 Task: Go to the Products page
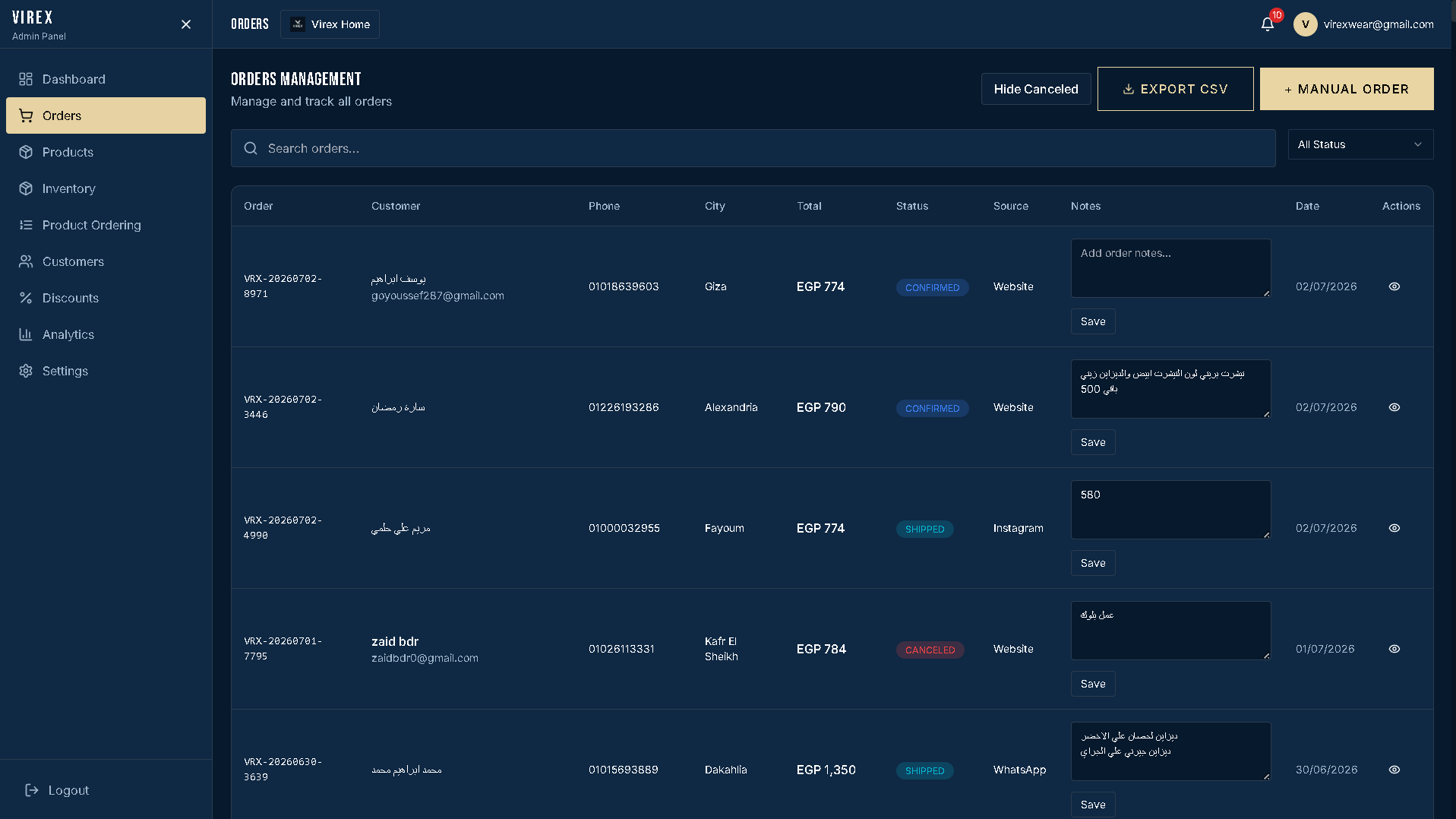(x=106, y=152)
